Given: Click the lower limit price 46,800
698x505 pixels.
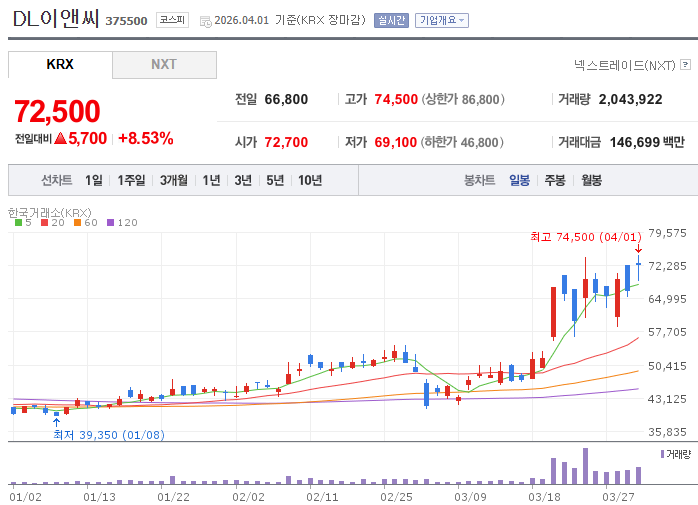Looking at the screenshot, I should pos(479,143).
